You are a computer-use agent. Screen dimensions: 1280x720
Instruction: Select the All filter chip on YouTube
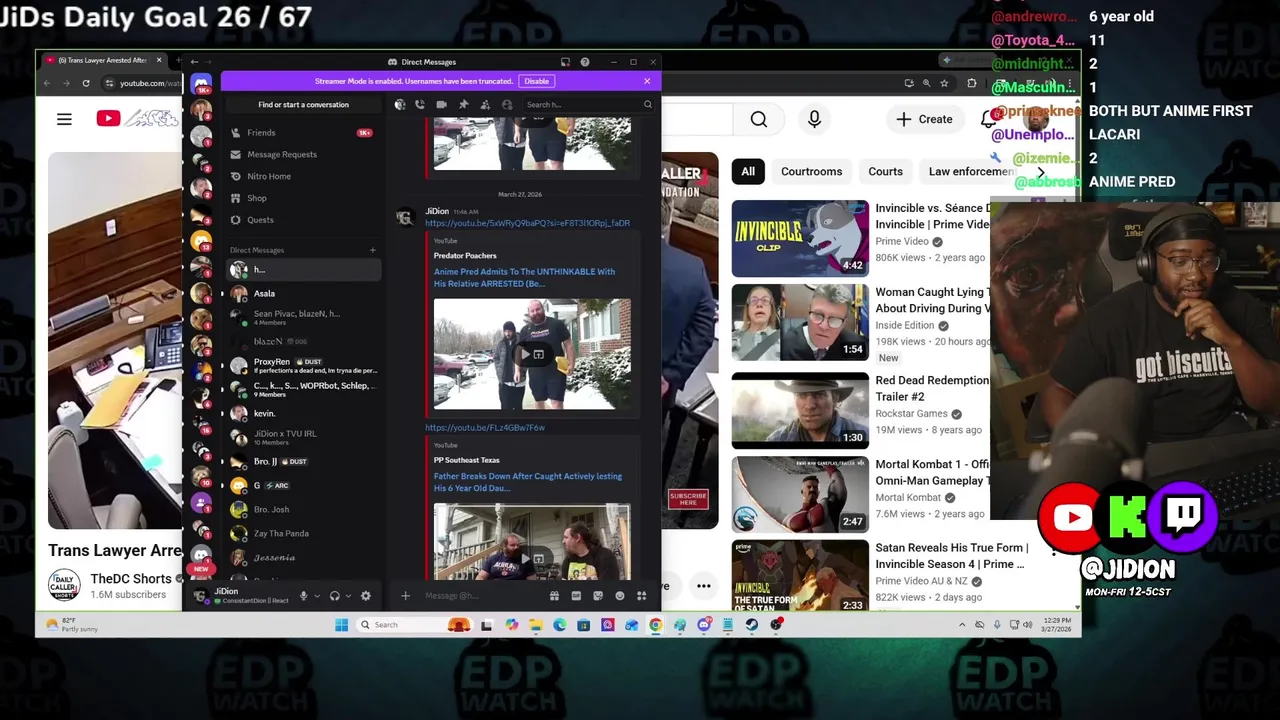click(748, 172)
